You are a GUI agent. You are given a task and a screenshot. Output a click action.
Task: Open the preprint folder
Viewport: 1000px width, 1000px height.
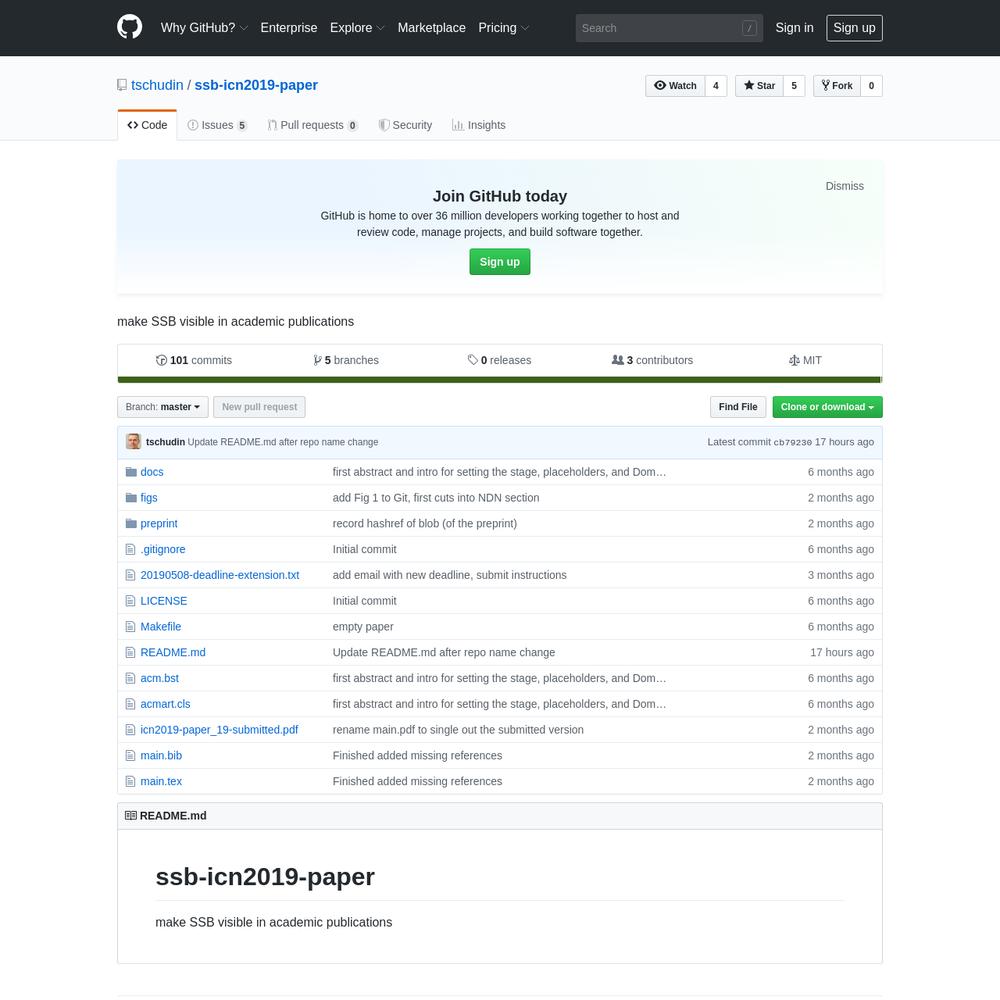(159, 524)
